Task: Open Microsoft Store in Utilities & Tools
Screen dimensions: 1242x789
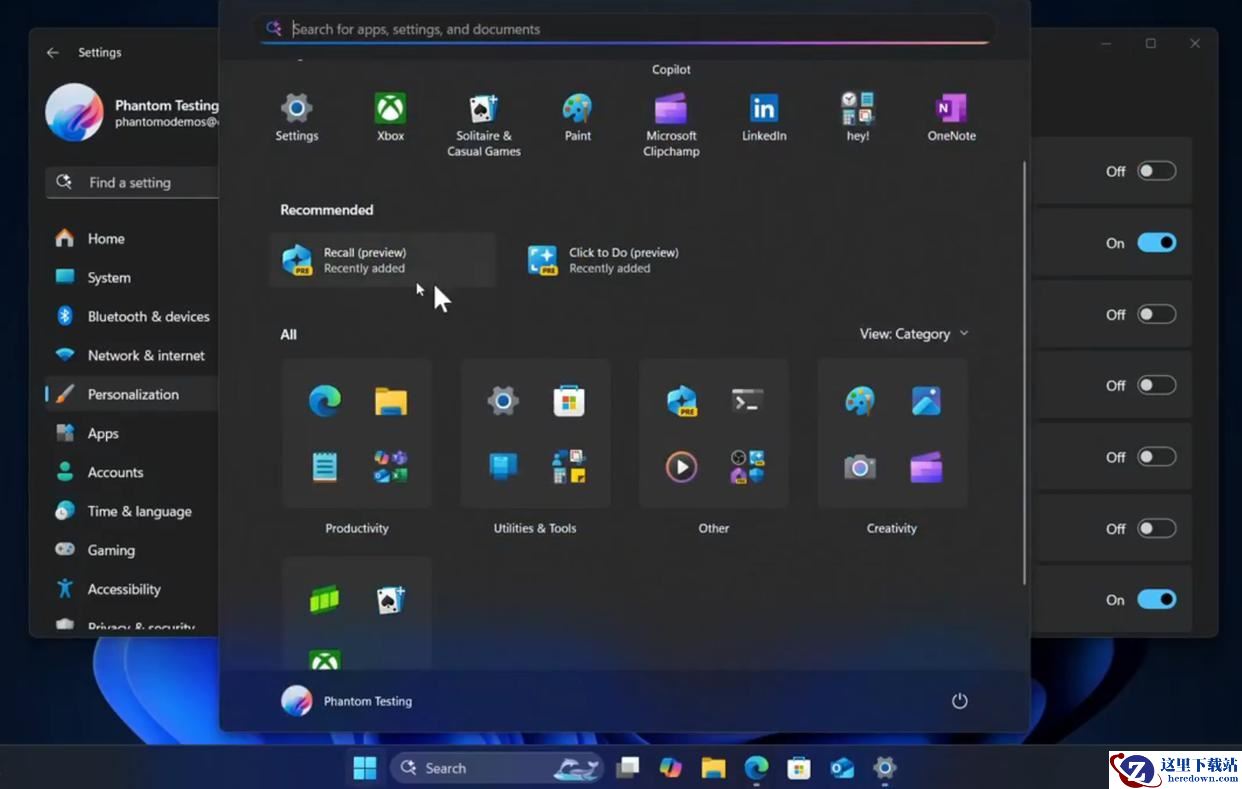Action: [569, 401]
